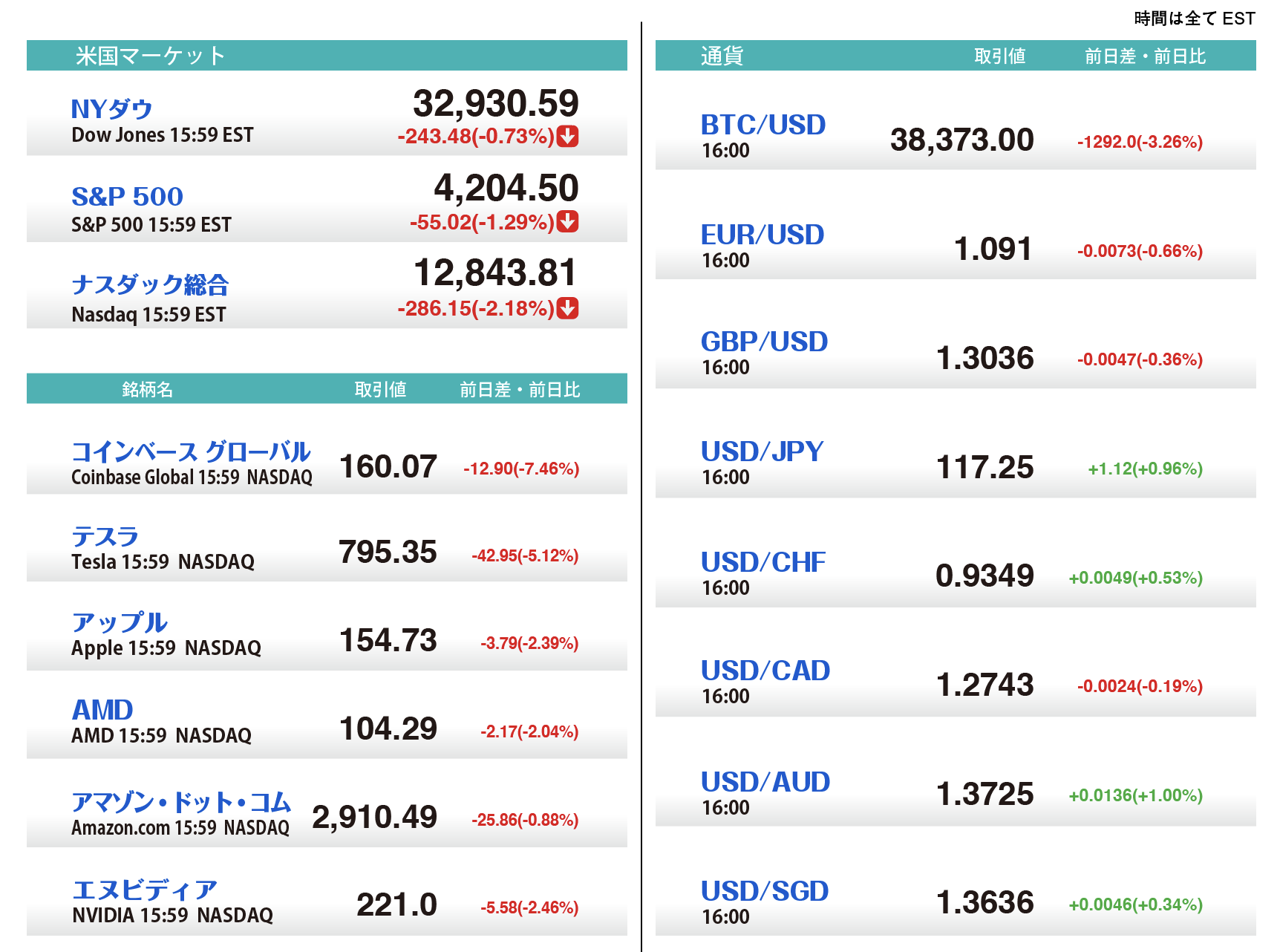Open the BTC/USD currency pair
The height and width of the screenshot is (952, 1280).
point(763,125)
